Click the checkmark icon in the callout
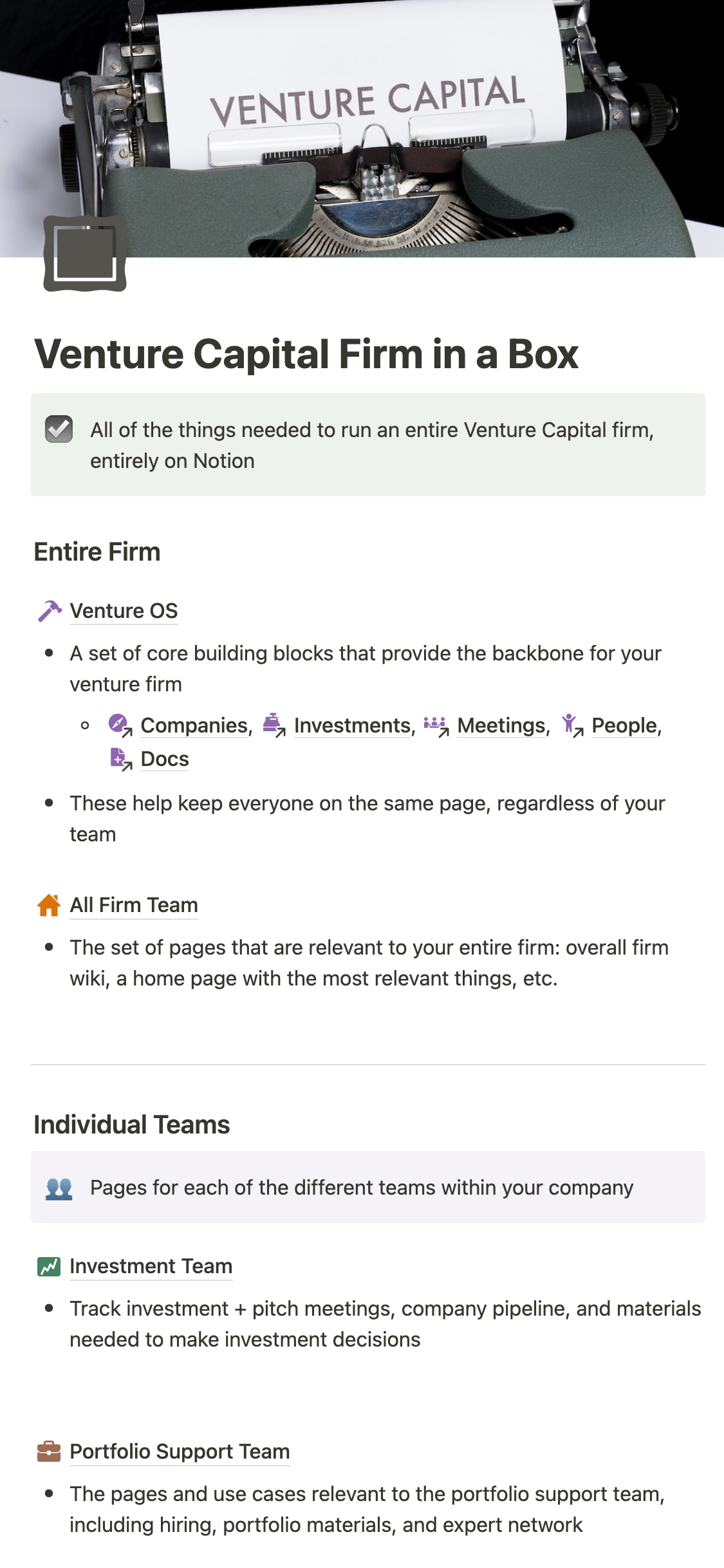Image resolution: width=724 pixels, height=1568 pixels. tap(59, 429)
